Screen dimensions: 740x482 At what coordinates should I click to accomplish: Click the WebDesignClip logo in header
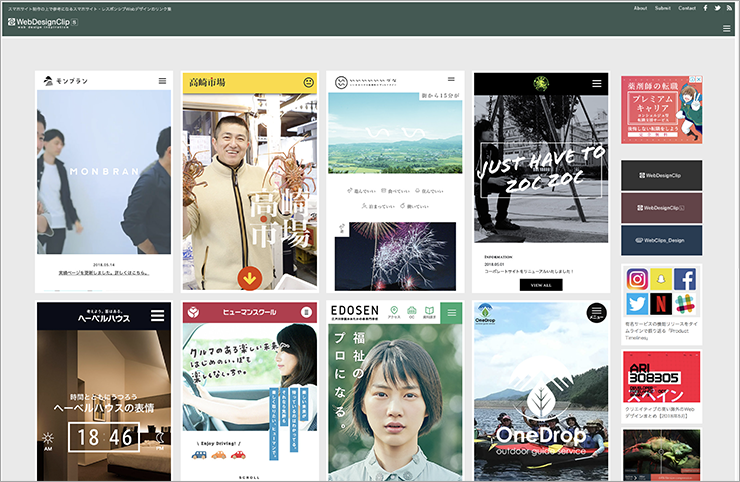point(42,23)
